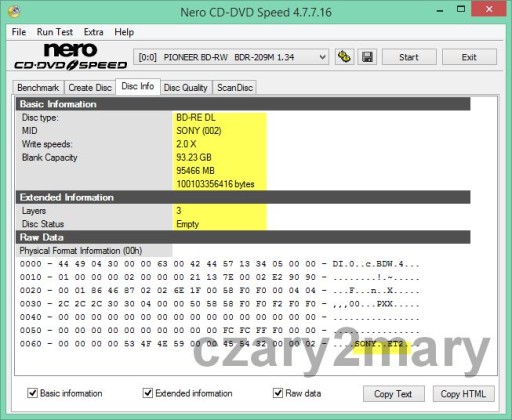Switch to the ScanDisc tab
Screen dimensions: 512x420
tap(235, 88)
